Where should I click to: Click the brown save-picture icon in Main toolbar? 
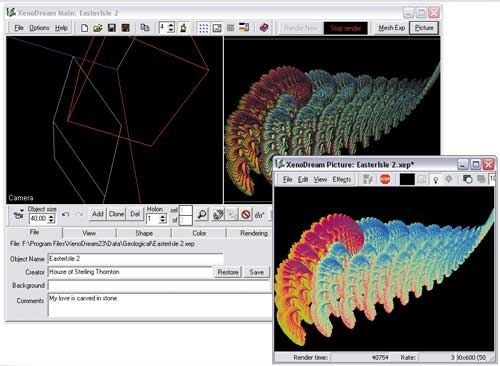pyautogui.click(x=125, y=28)
